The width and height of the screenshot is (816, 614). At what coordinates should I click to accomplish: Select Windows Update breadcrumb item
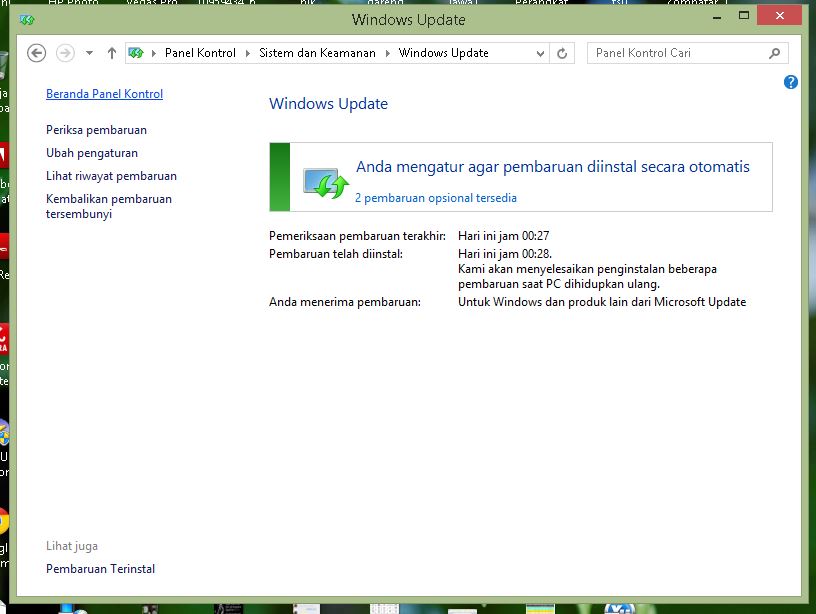(443, 53)
